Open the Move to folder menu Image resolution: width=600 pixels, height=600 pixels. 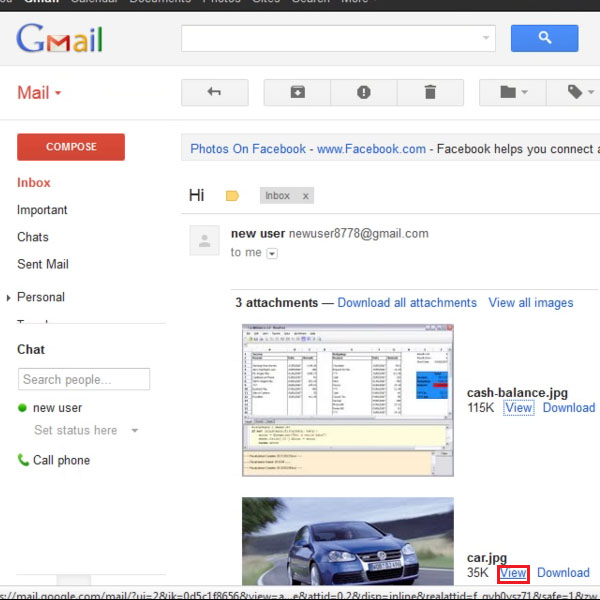513,92
